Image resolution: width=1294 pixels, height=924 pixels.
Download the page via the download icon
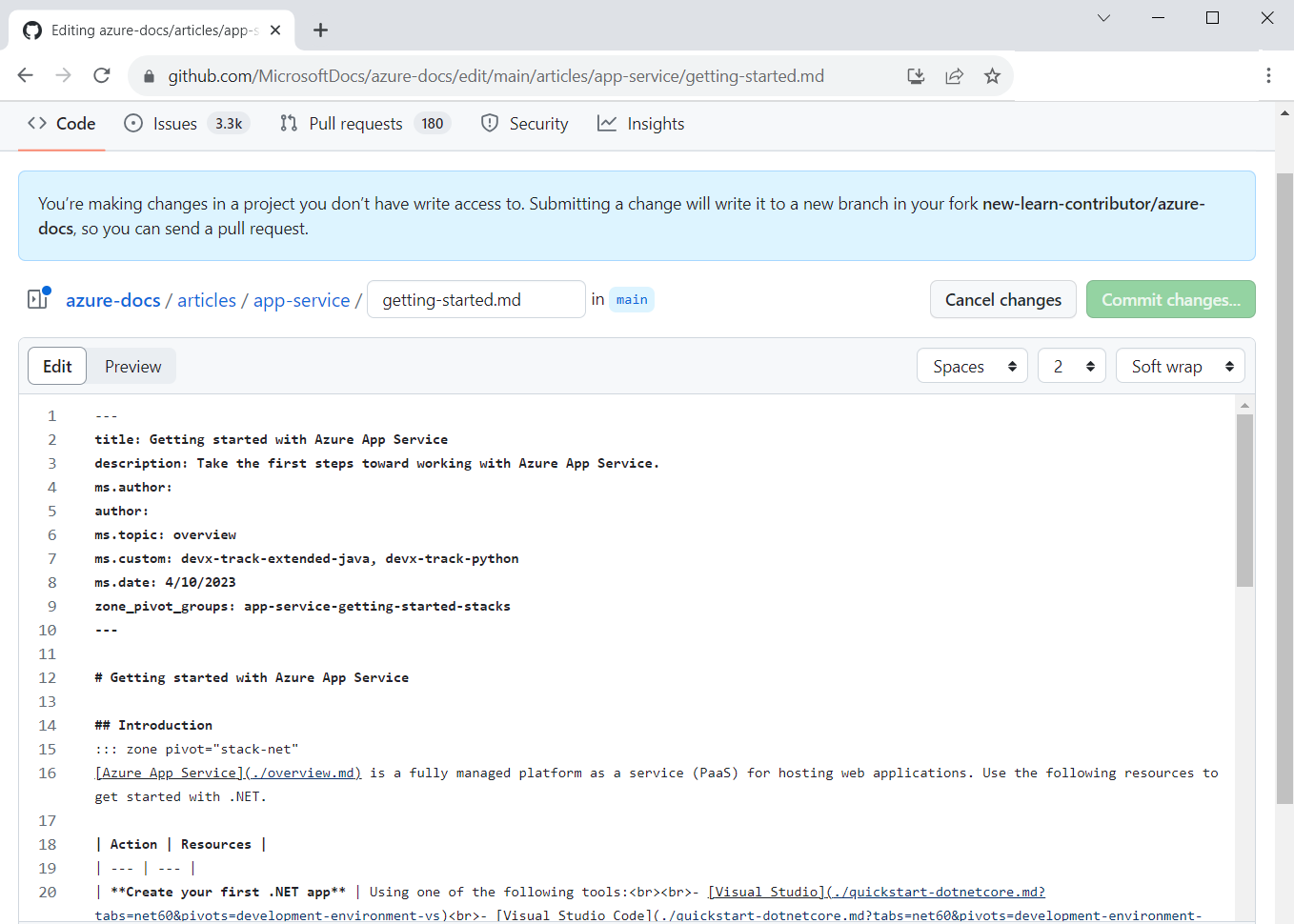(916, 75)
